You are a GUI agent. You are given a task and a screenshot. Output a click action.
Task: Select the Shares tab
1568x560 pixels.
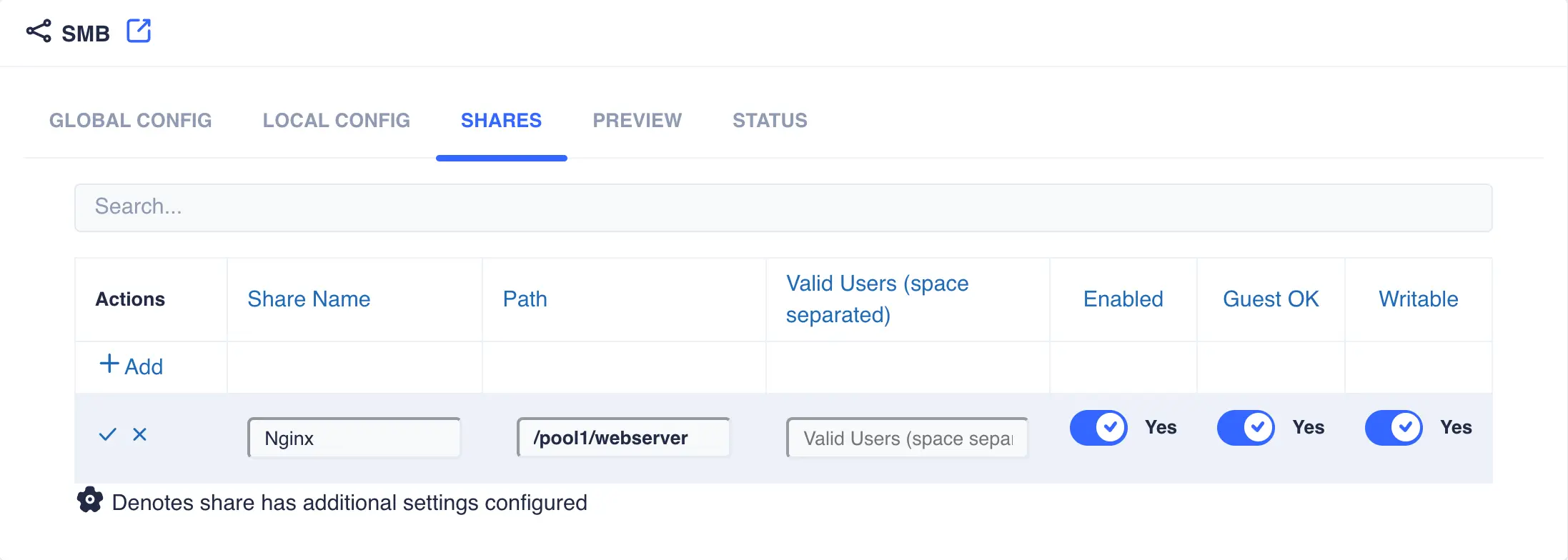(x=502, y=120)
